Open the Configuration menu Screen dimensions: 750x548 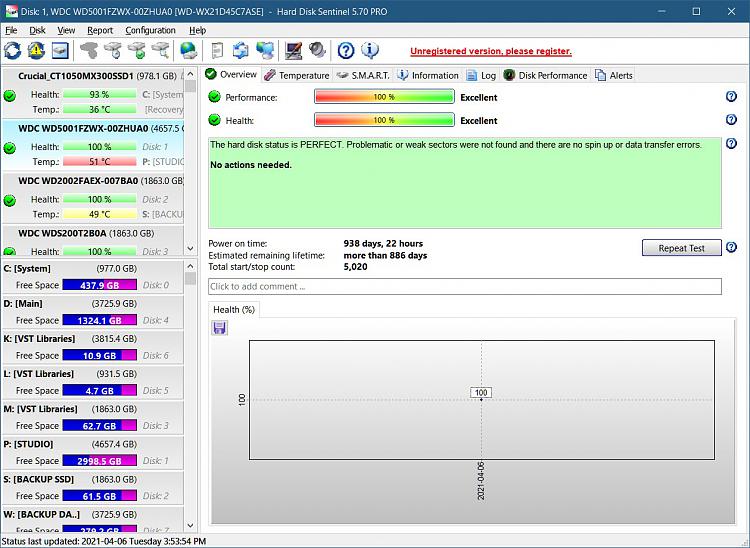click(150, 30)
